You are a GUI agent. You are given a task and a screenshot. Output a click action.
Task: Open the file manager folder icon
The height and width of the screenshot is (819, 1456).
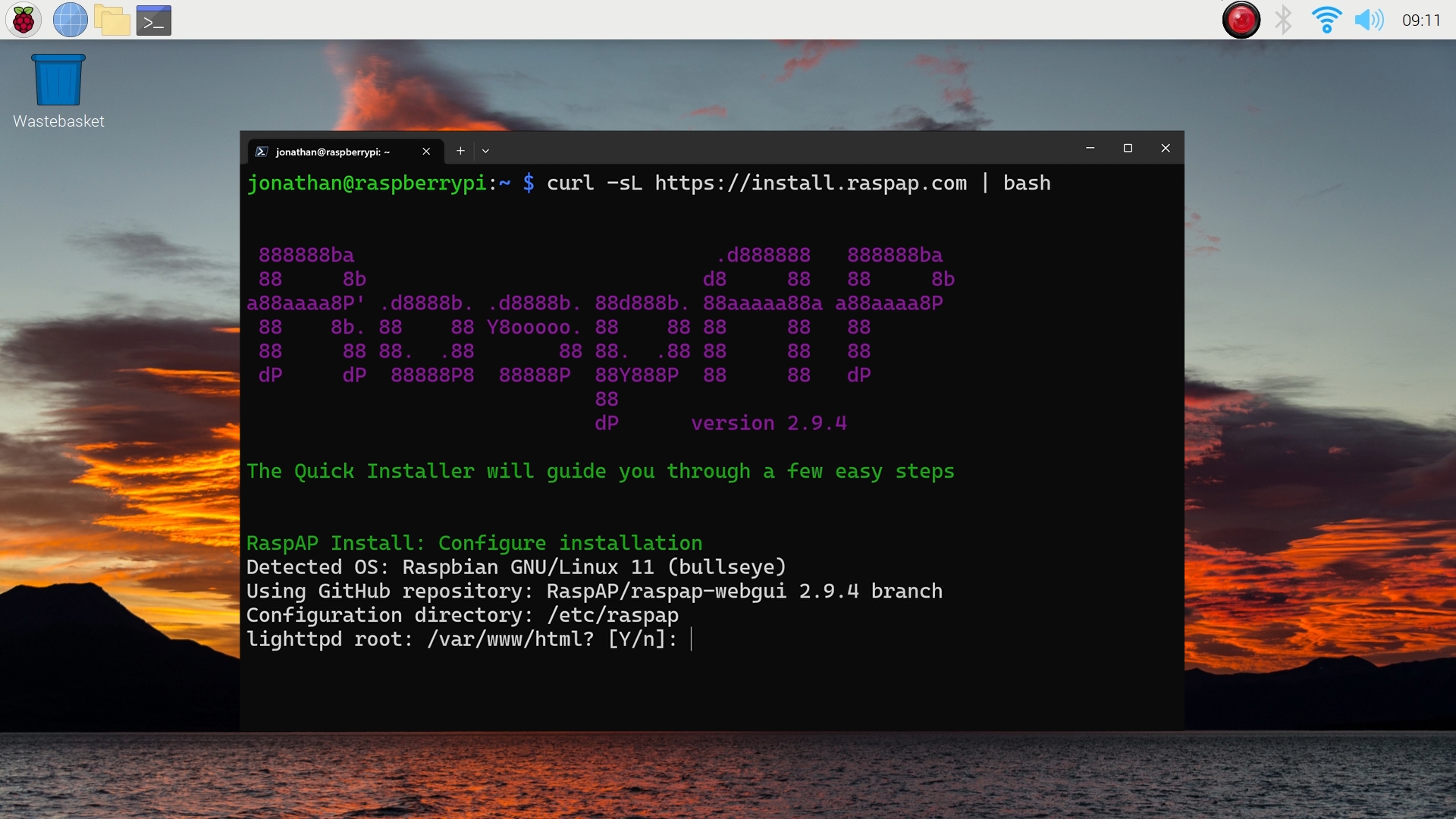(x=112, y=20)
